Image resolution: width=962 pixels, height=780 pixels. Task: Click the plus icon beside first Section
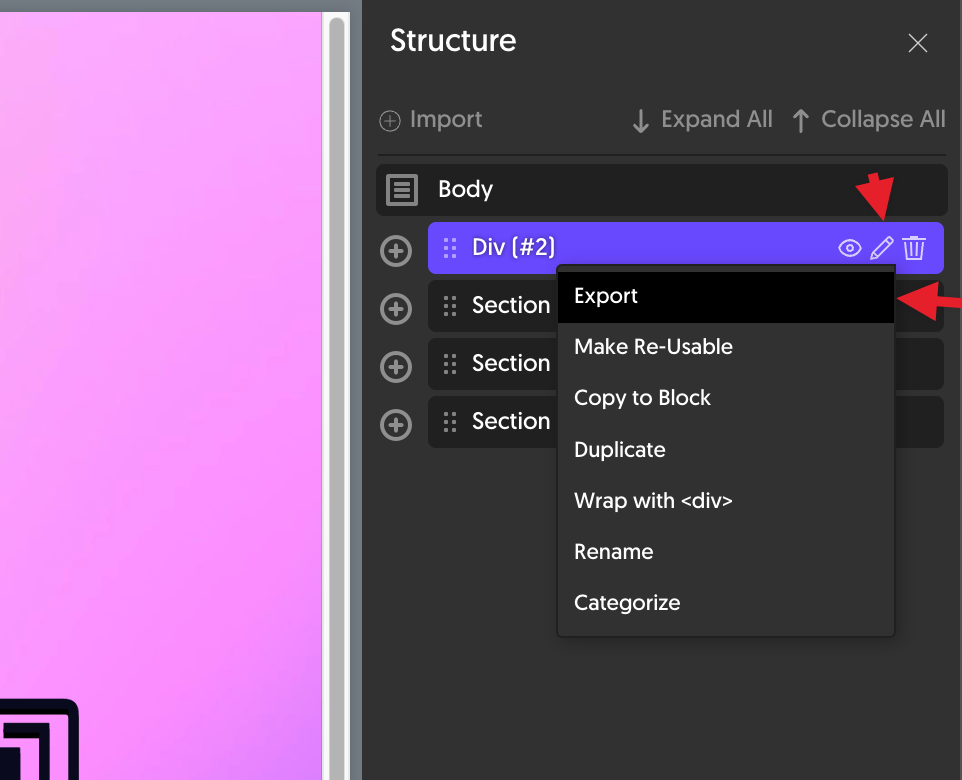pos(396,309)
